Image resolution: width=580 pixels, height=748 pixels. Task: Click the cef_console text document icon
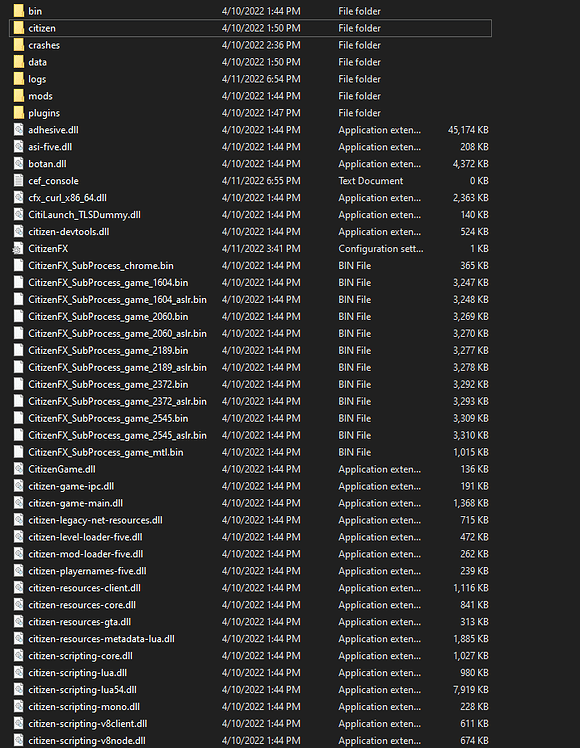pyautogui.click(x=19, y=181)
